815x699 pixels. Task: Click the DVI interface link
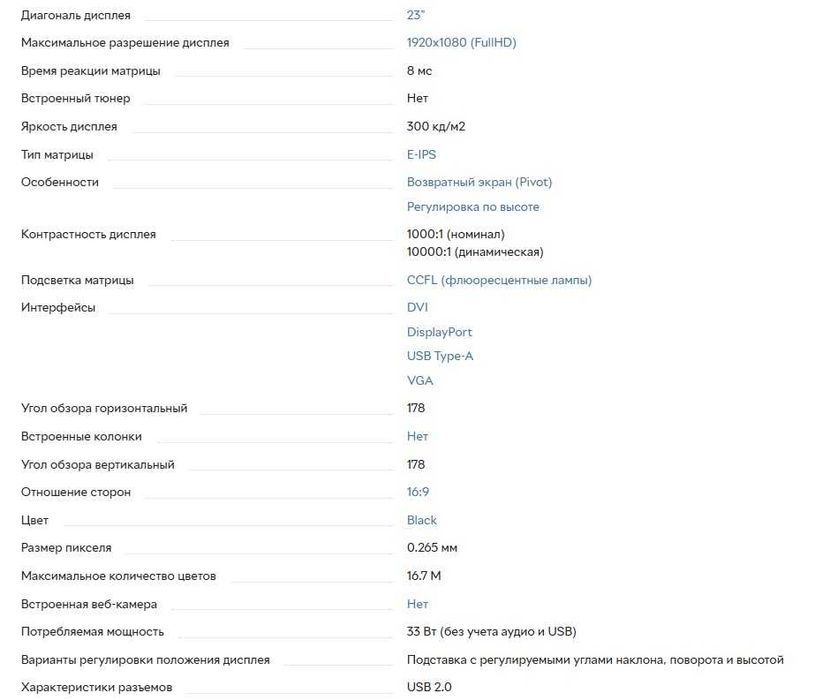click(417, 307)
